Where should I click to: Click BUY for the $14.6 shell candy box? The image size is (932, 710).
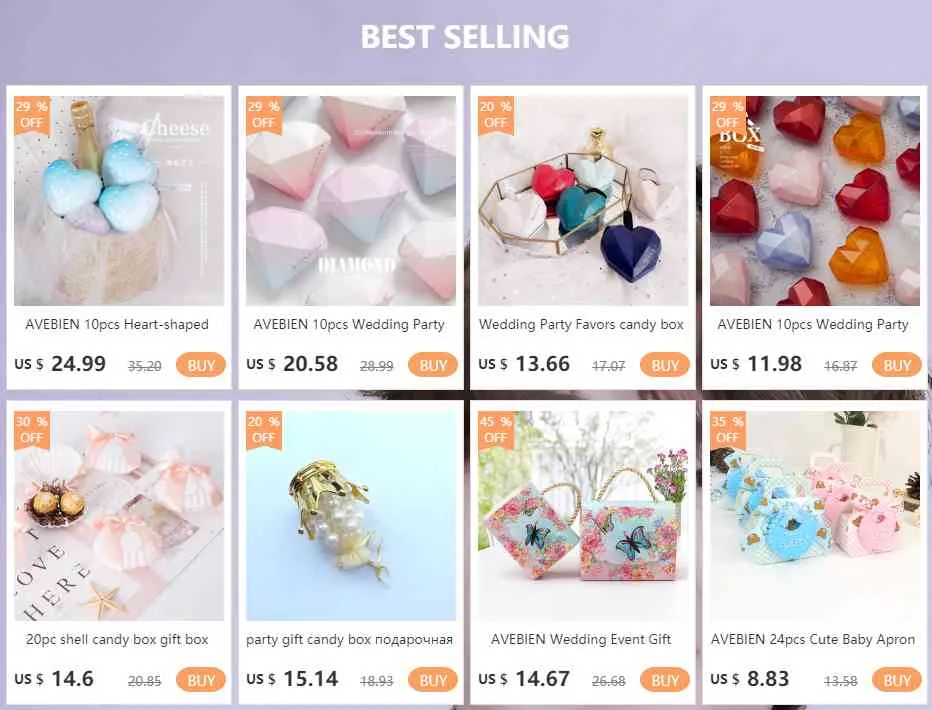click(x=201, y=680)
